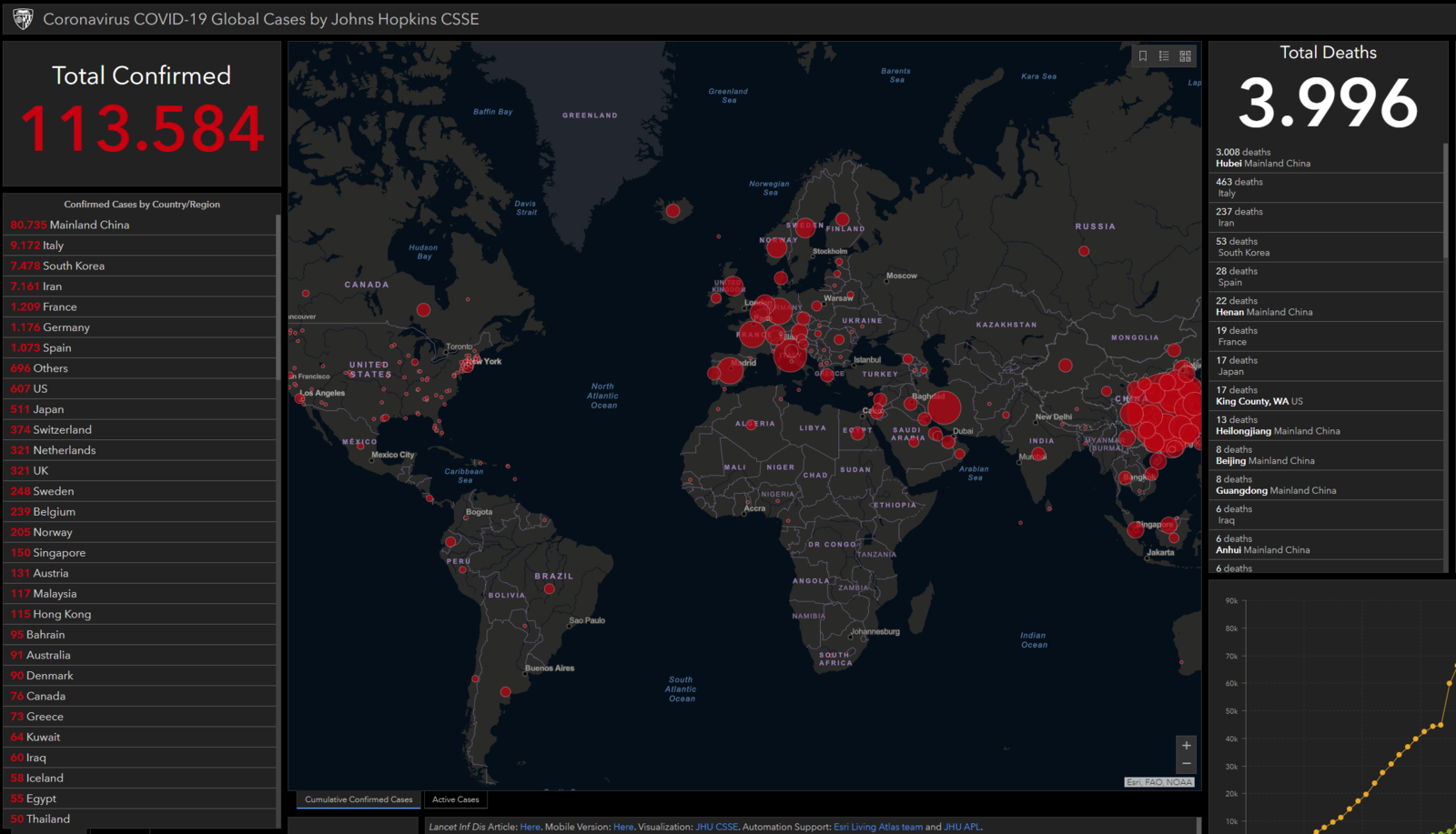Image resolution: width=1456 pixels, height=834 pixels.
Task: Select Austria in the country list
Action: [x=139, y=573]
